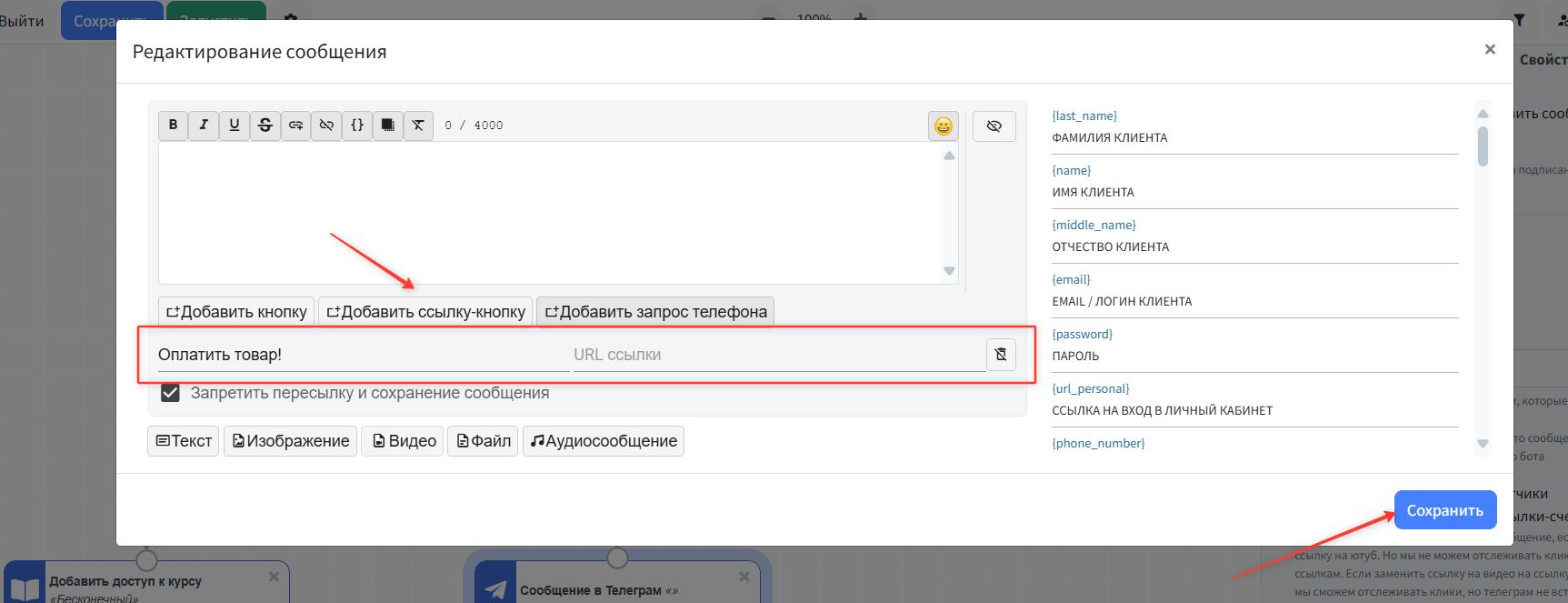Screen dimensions: 1568x603
Task: Toggle bold formatting in message editor
Action: coord(173,126)
